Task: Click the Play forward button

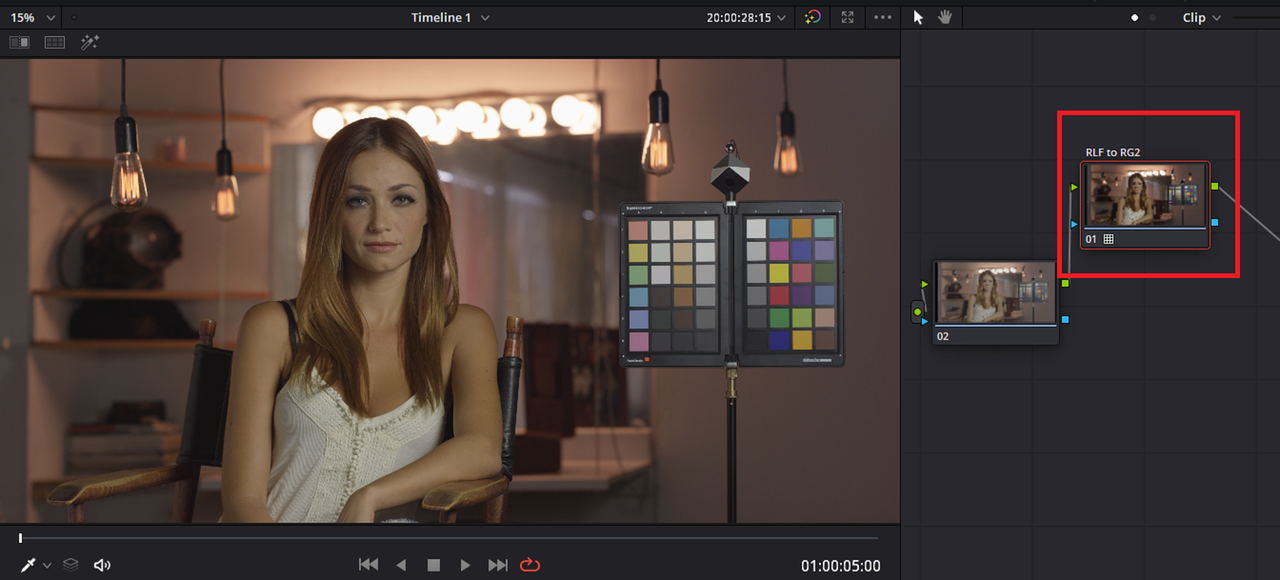Action: 465,565
